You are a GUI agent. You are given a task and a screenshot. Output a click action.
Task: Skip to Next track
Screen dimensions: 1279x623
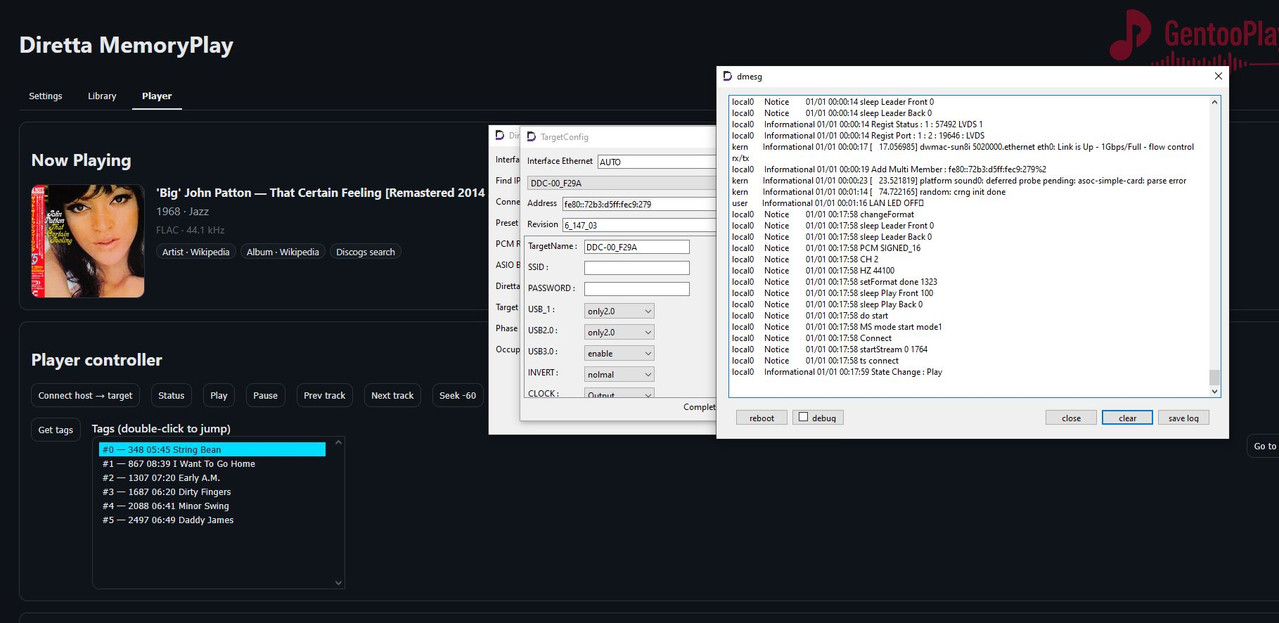click(x=392, y=395)
